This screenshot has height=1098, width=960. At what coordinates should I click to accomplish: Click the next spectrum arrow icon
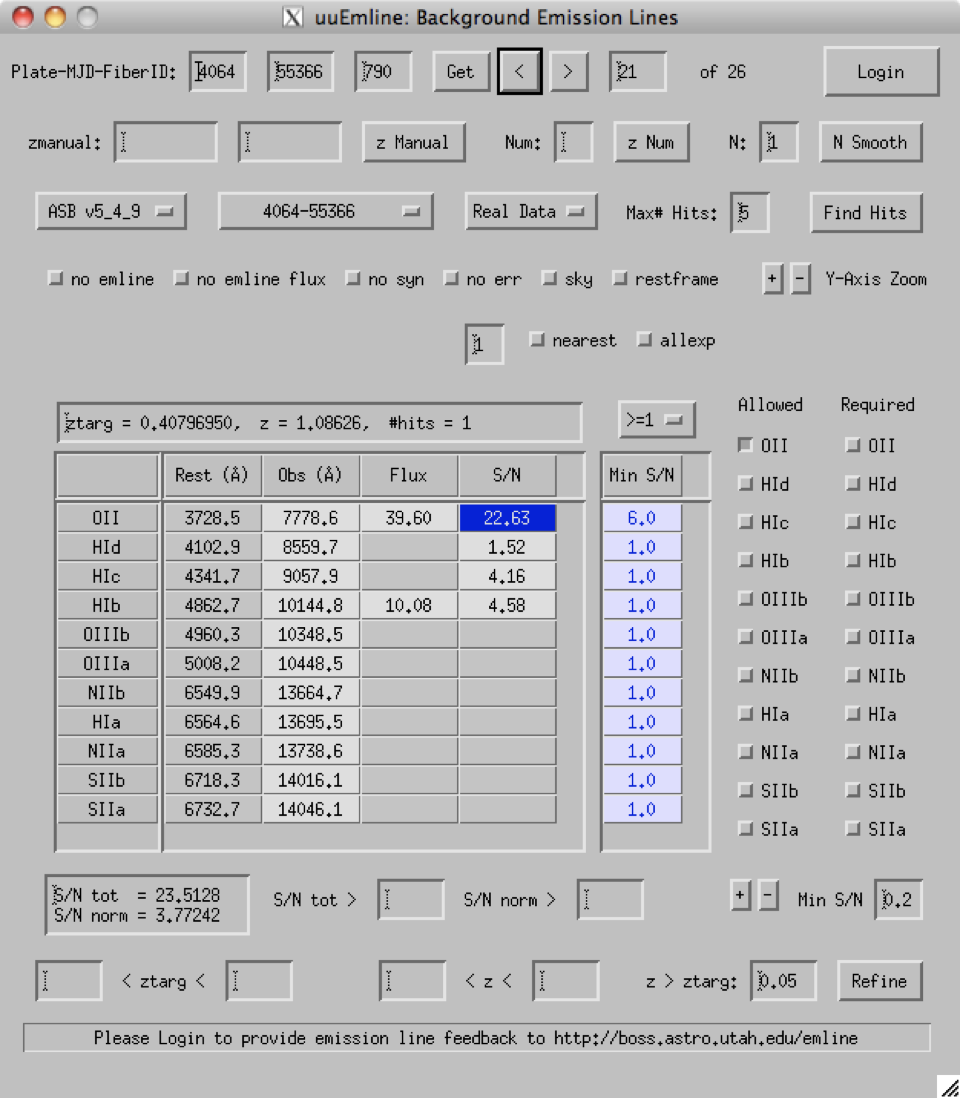(x=568, y=71)
